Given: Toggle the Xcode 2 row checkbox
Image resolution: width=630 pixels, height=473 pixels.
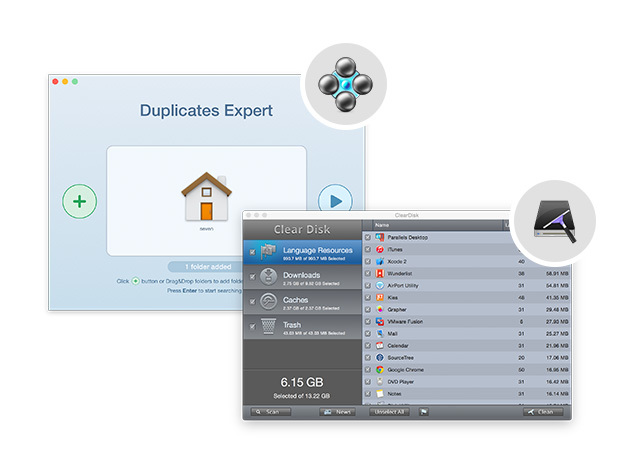Looking at the screenshot, I should (368, 262).
